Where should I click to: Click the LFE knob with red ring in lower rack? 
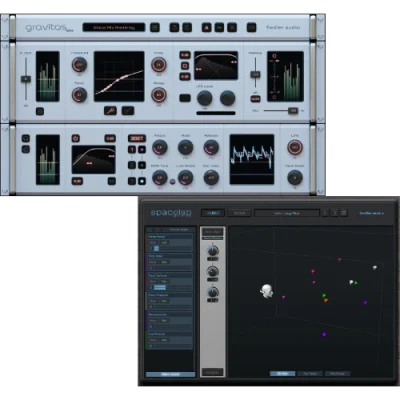tap(295, 147)
